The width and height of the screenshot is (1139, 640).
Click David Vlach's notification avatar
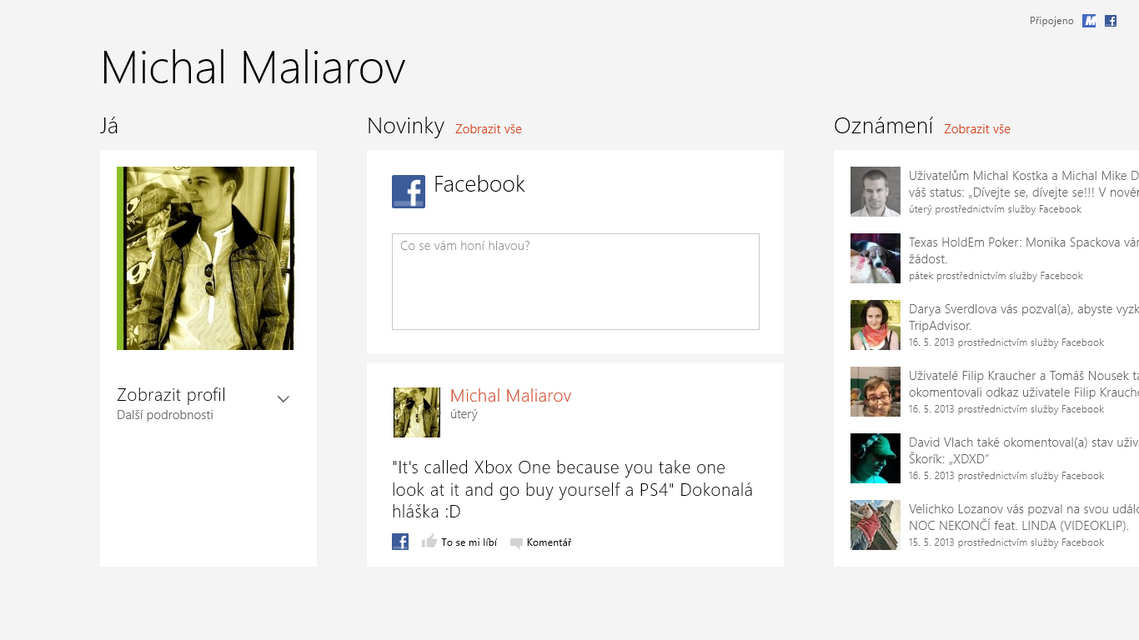875,458
